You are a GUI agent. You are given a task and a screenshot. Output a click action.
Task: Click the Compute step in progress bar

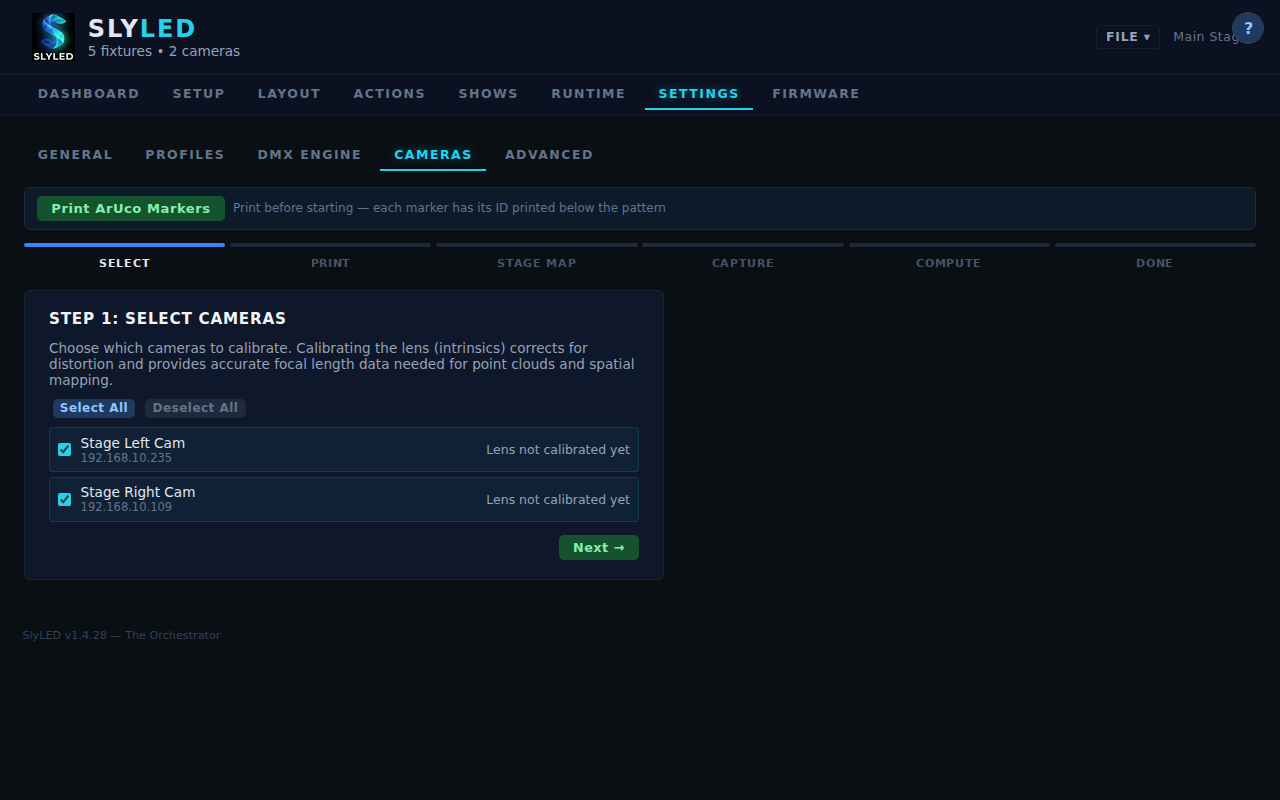point(948,263)
